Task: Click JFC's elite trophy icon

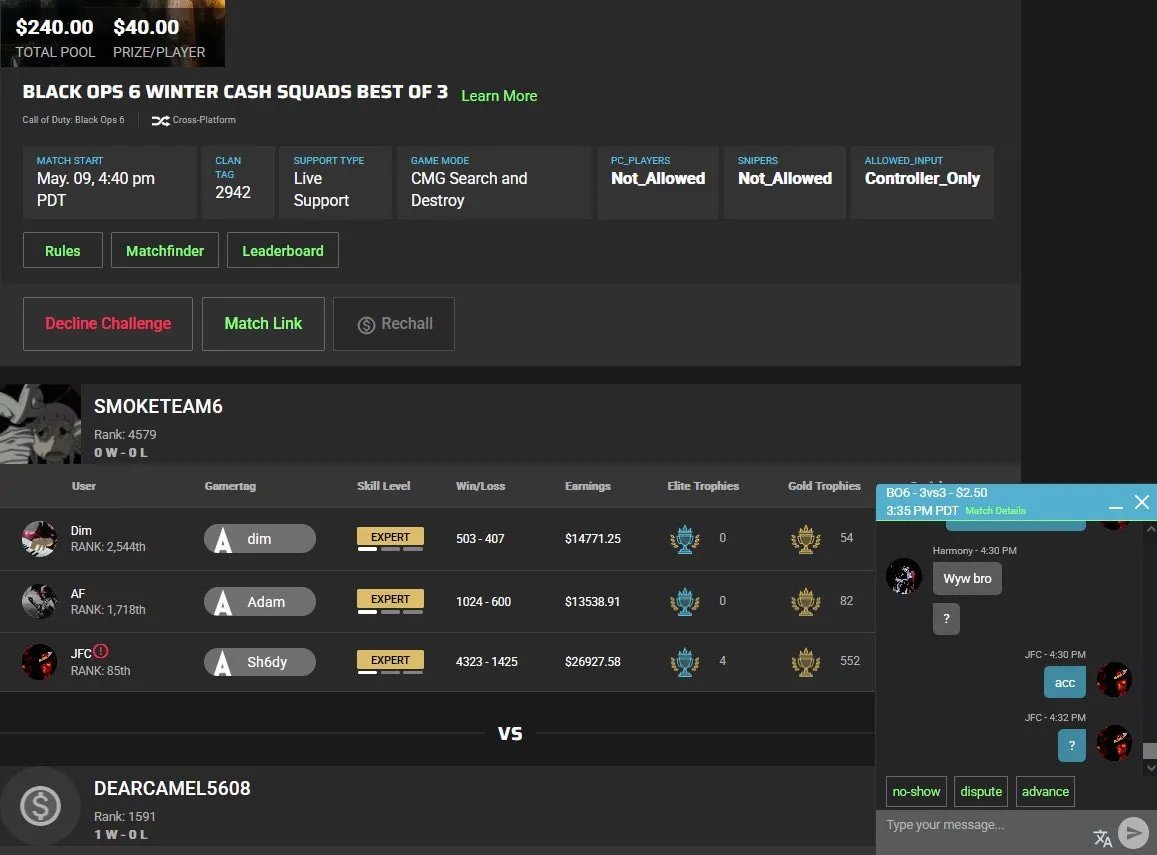Action: click(685, 662)
